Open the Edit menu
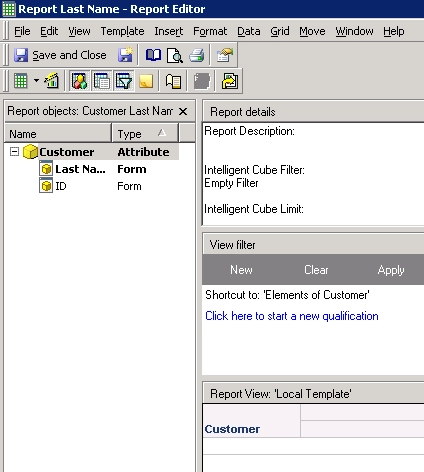This screenshot has height=472, width=424. pos(49,31)
